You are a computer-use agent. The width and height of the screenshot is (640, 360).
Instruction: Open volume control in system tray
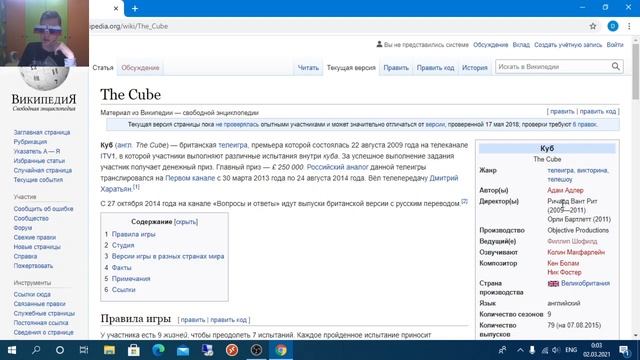tap(556, 350)
